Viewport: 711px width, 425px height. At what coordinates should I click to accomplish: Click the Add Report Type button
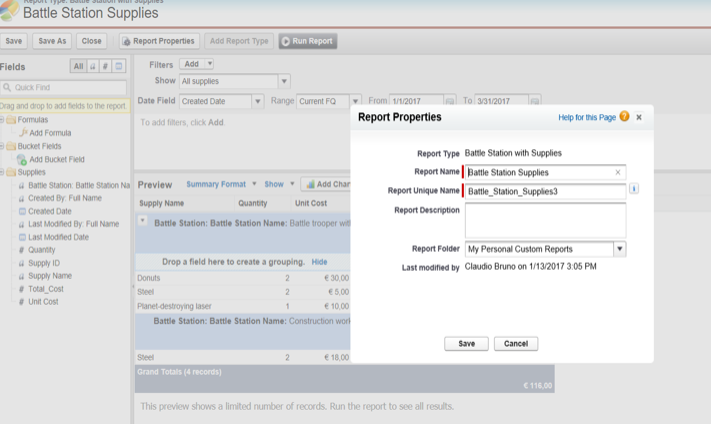[x=239, y=41]
